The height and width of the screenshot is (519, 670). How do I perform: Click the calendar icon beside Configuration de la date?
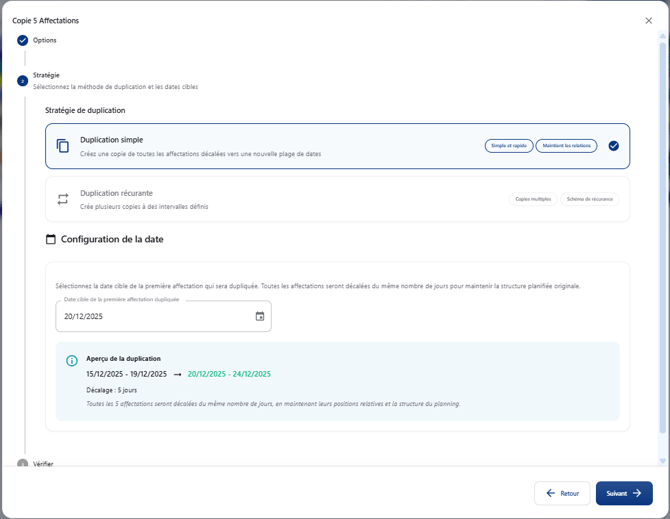[51, 240]
